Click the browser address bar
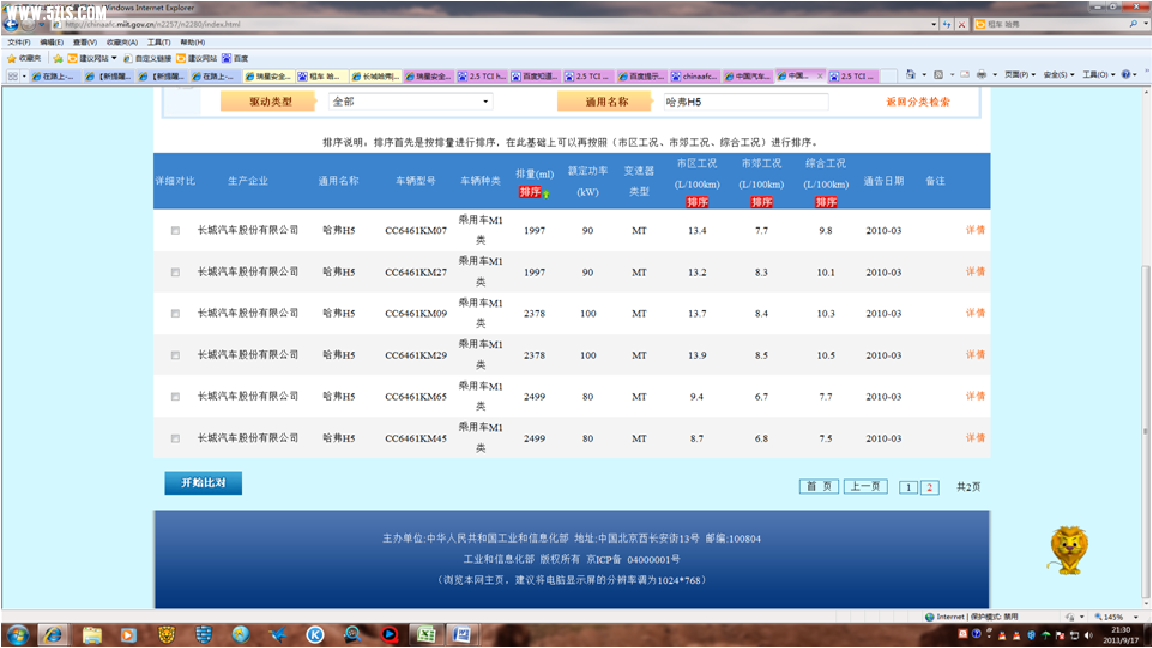Screen dimensions: 1152x648 492,24
